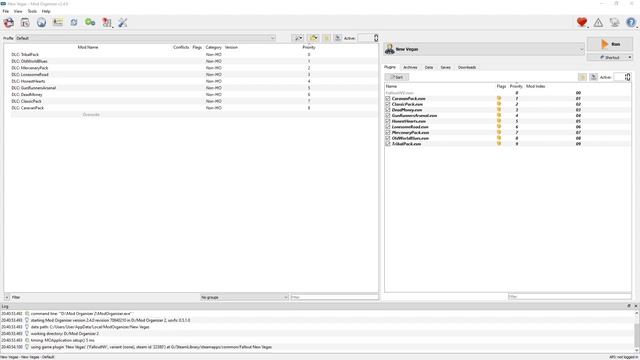Switch to the Downloads tab

pos(467,67)
